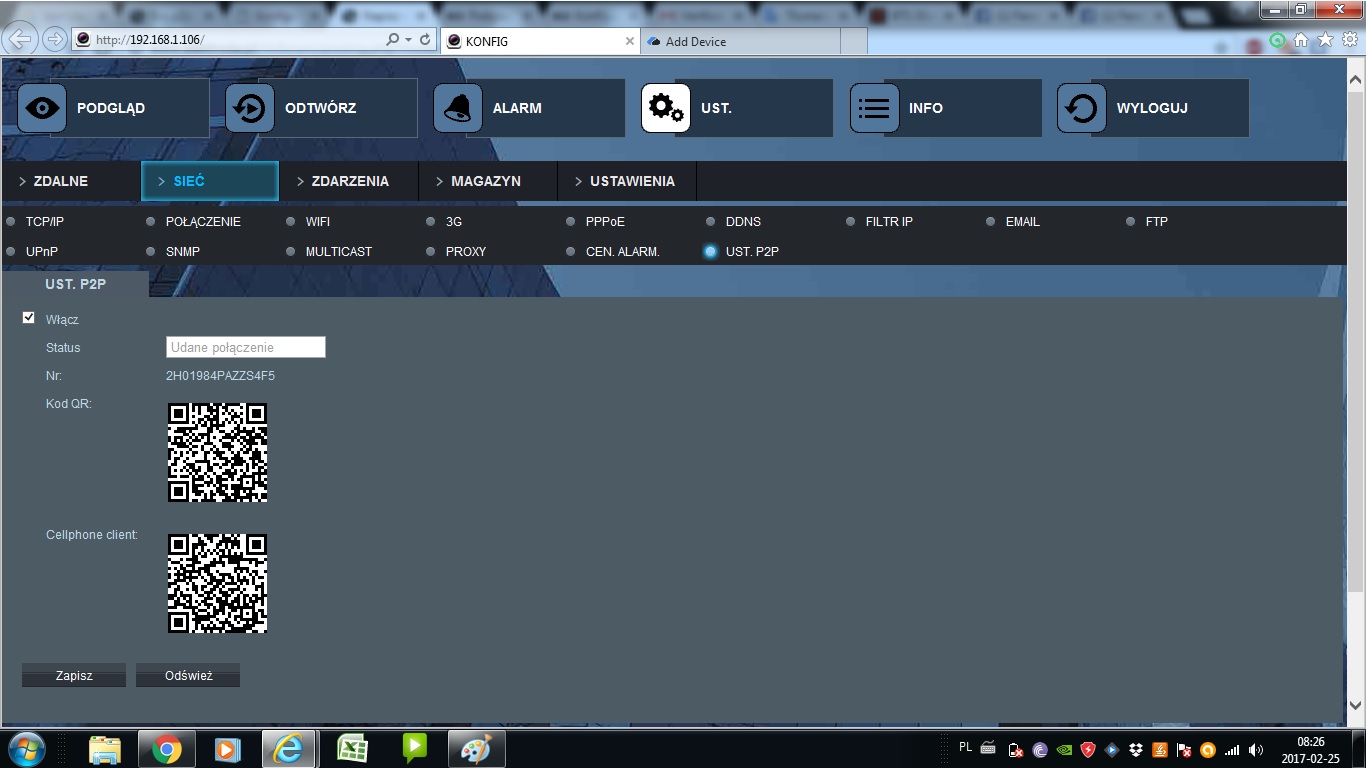Open a new blank browser tab
This screenshot has width=1366, height=768.
point(853,41)
